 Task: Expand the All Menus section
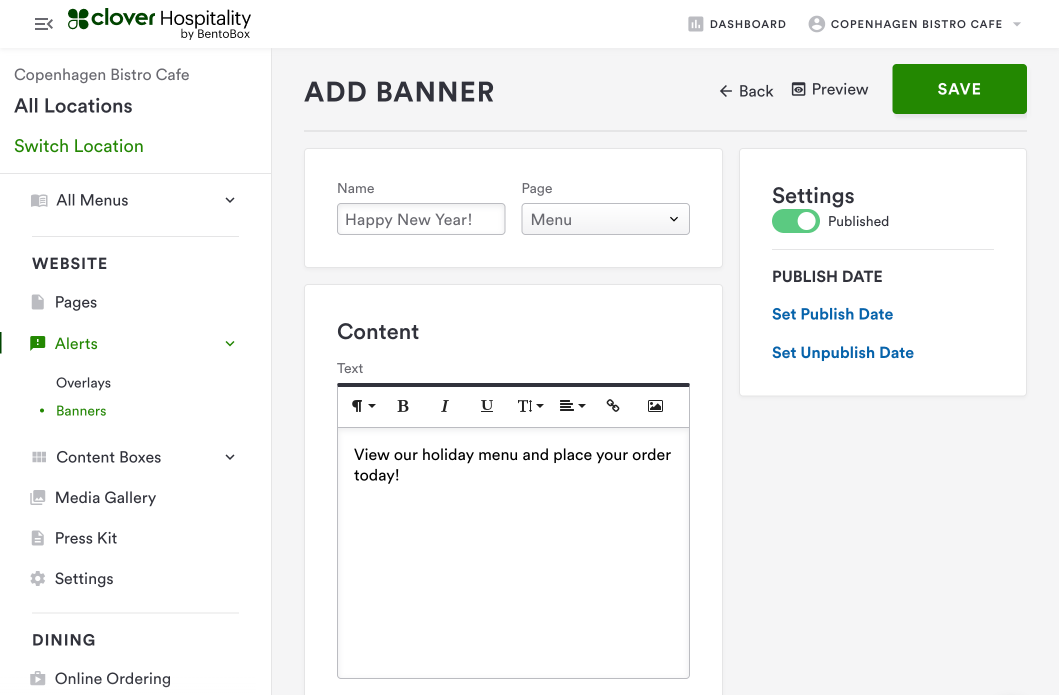pyautogui.click(x=230, y=200)
